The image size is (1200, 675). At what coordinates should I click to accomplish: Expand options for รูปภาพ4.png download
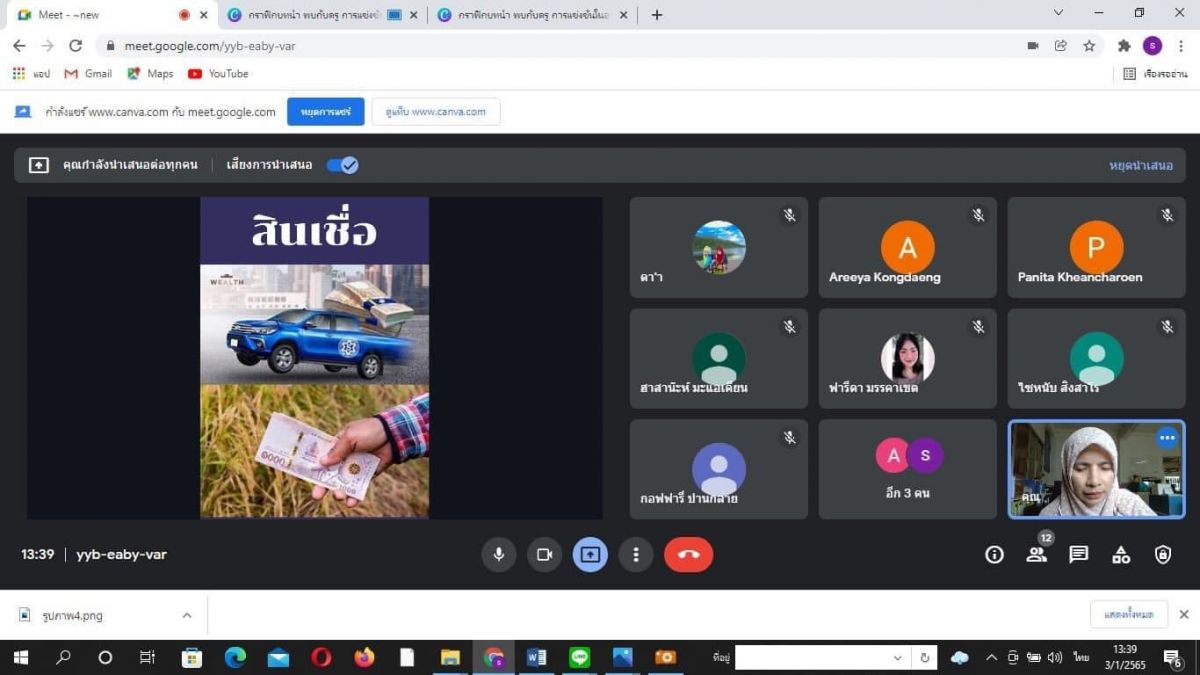(x=186, y=616)
